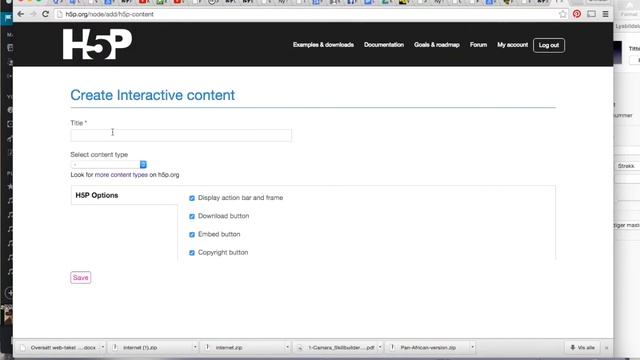Click the Log out button
This screenshot has height=360, width=640.
click(549, 45)
